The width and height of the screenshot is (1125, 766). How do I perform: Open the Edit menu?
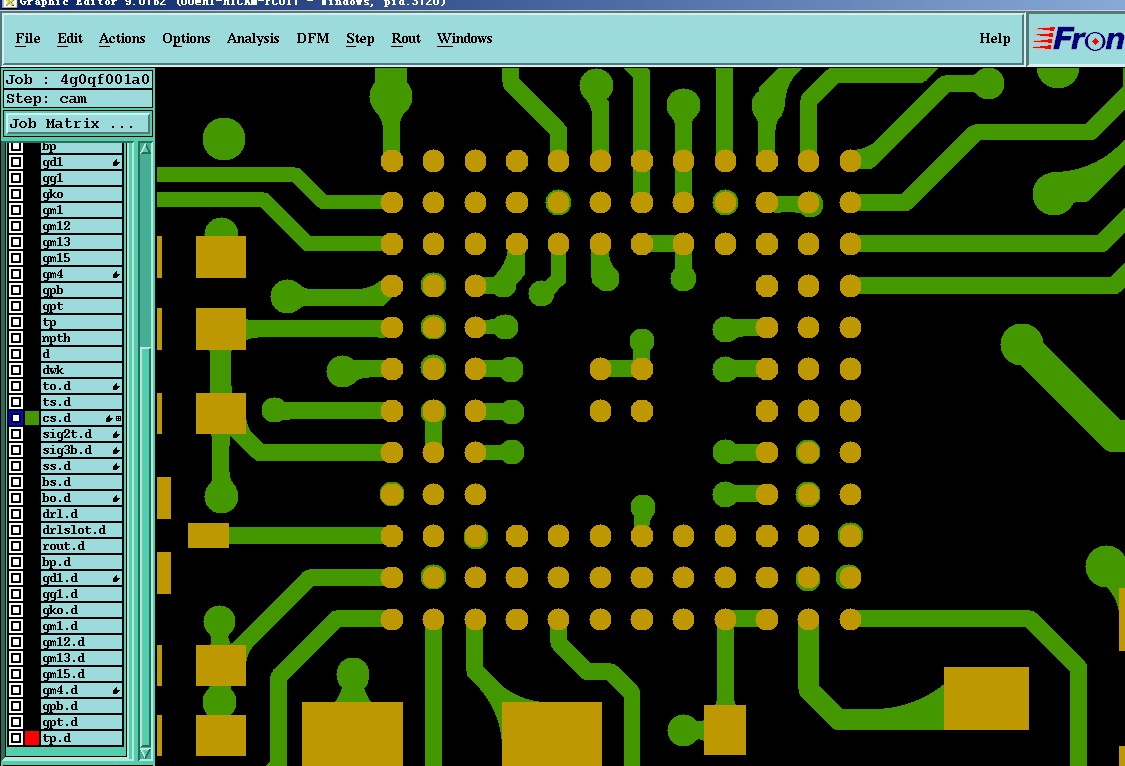click(70, 39)
